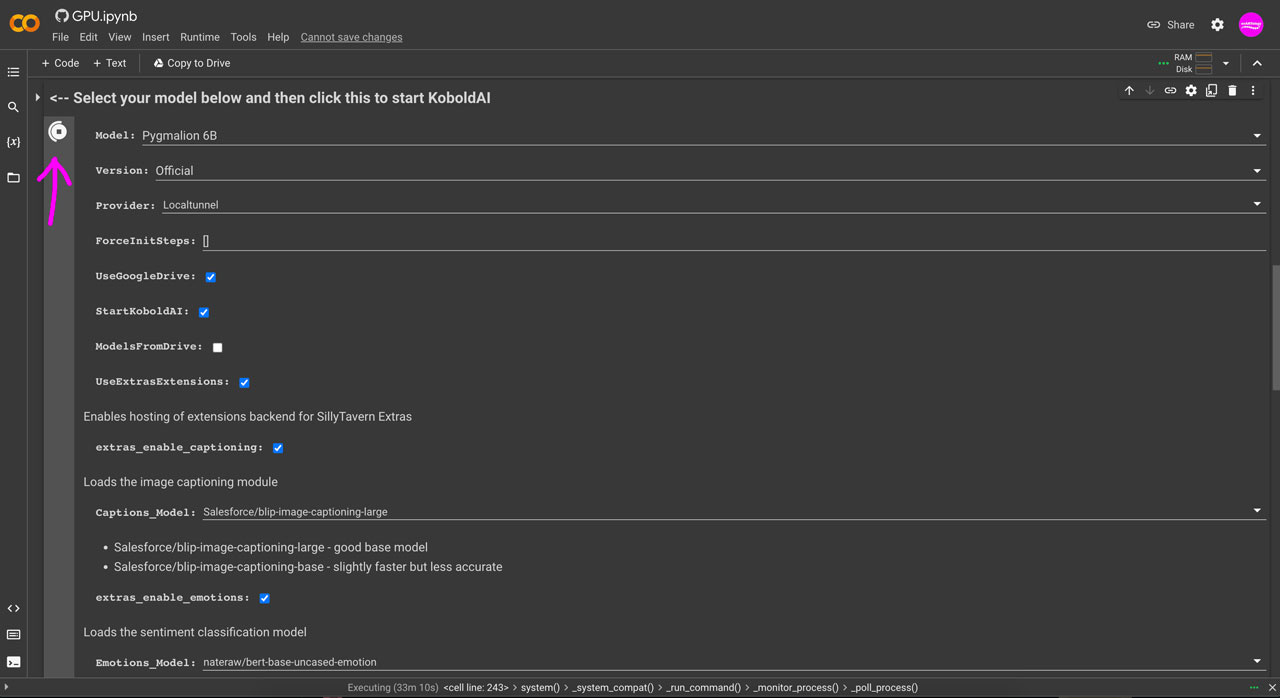Viewport: 1280px width, 698px height.
Task: Click the Executing status text in footer
Action: [392, 688]
